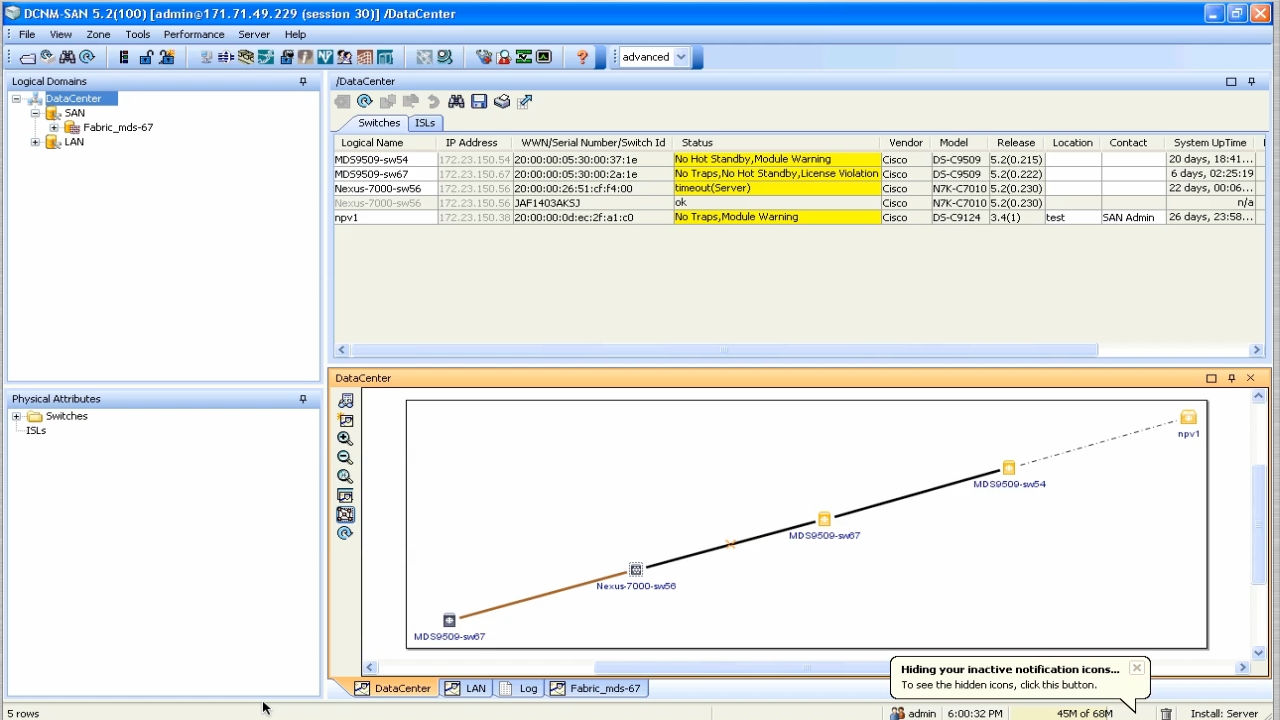
Task: Open the Tools menu
Action: pos(138,34)
